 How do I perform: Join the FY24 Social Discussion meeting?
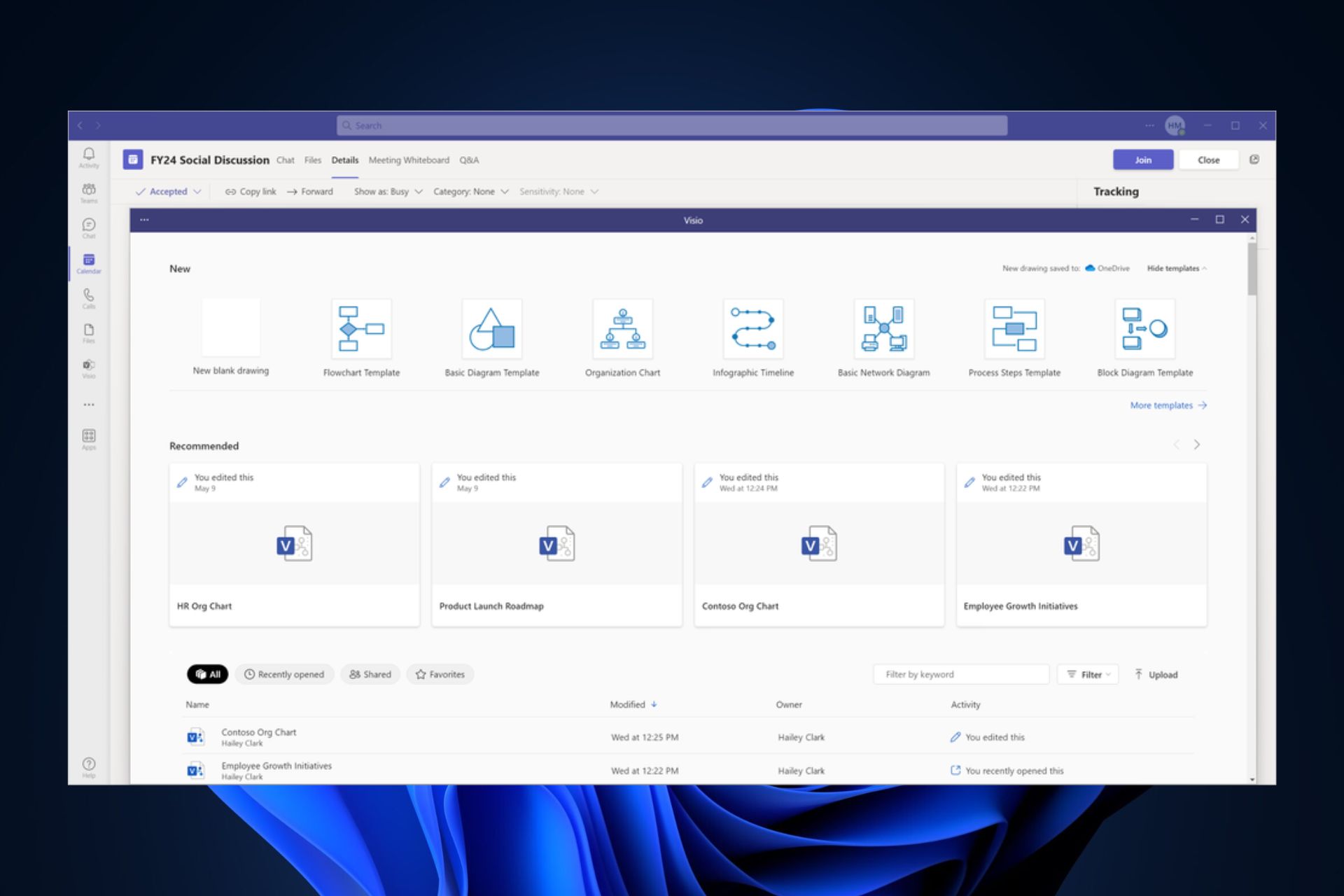pyautogui.click(x=1143, y=160)
